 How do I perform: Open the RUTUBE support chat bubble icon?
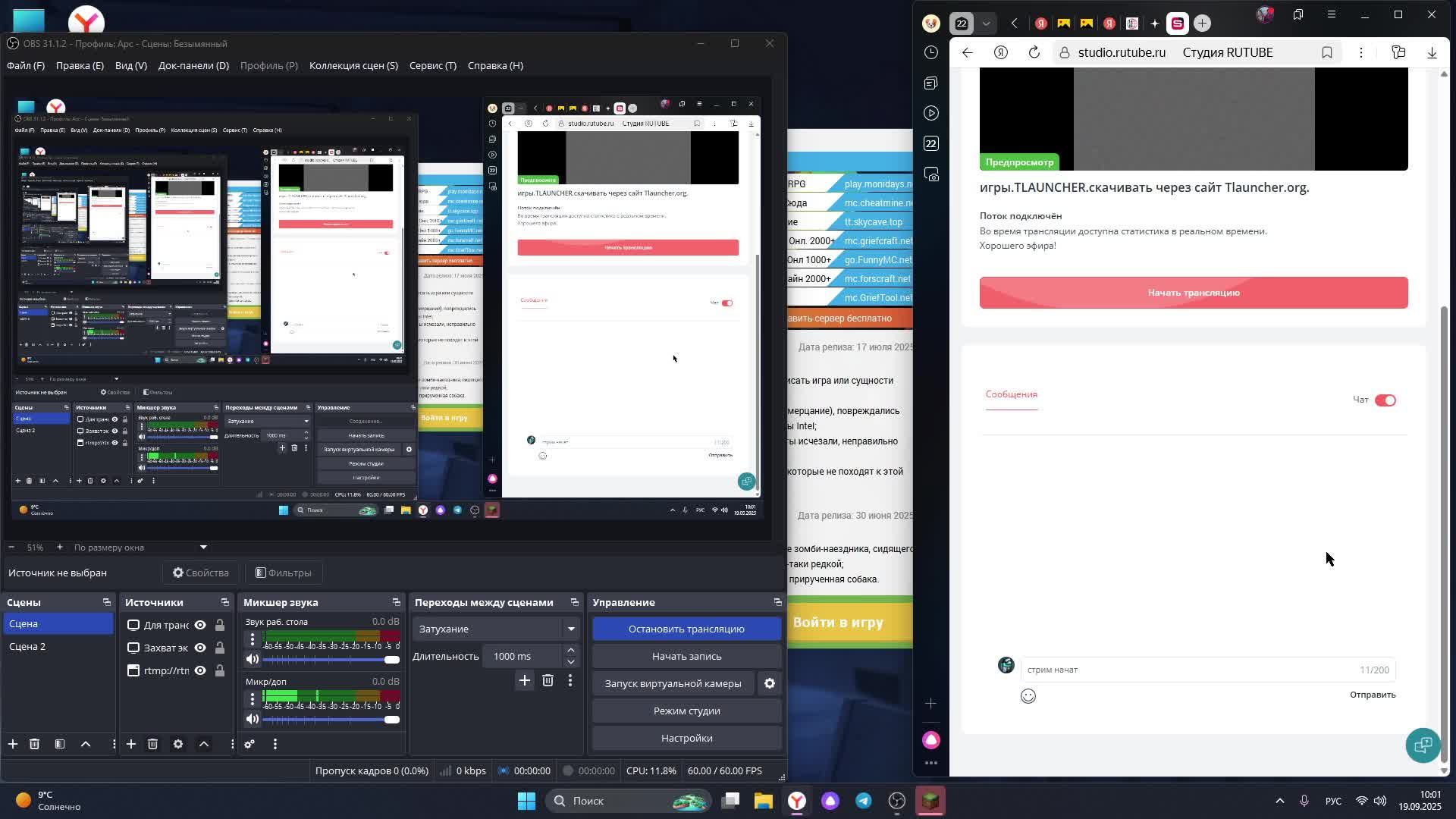click(x=1422, y=745)
